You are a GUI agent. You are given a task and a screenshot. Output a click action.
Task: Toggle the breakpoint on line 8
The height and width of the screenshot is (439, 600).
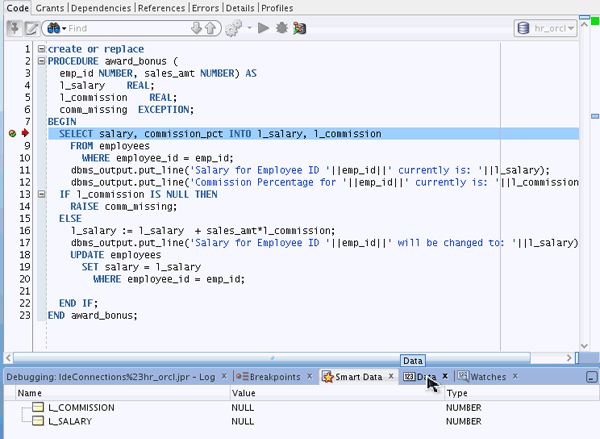pos(13,133)
